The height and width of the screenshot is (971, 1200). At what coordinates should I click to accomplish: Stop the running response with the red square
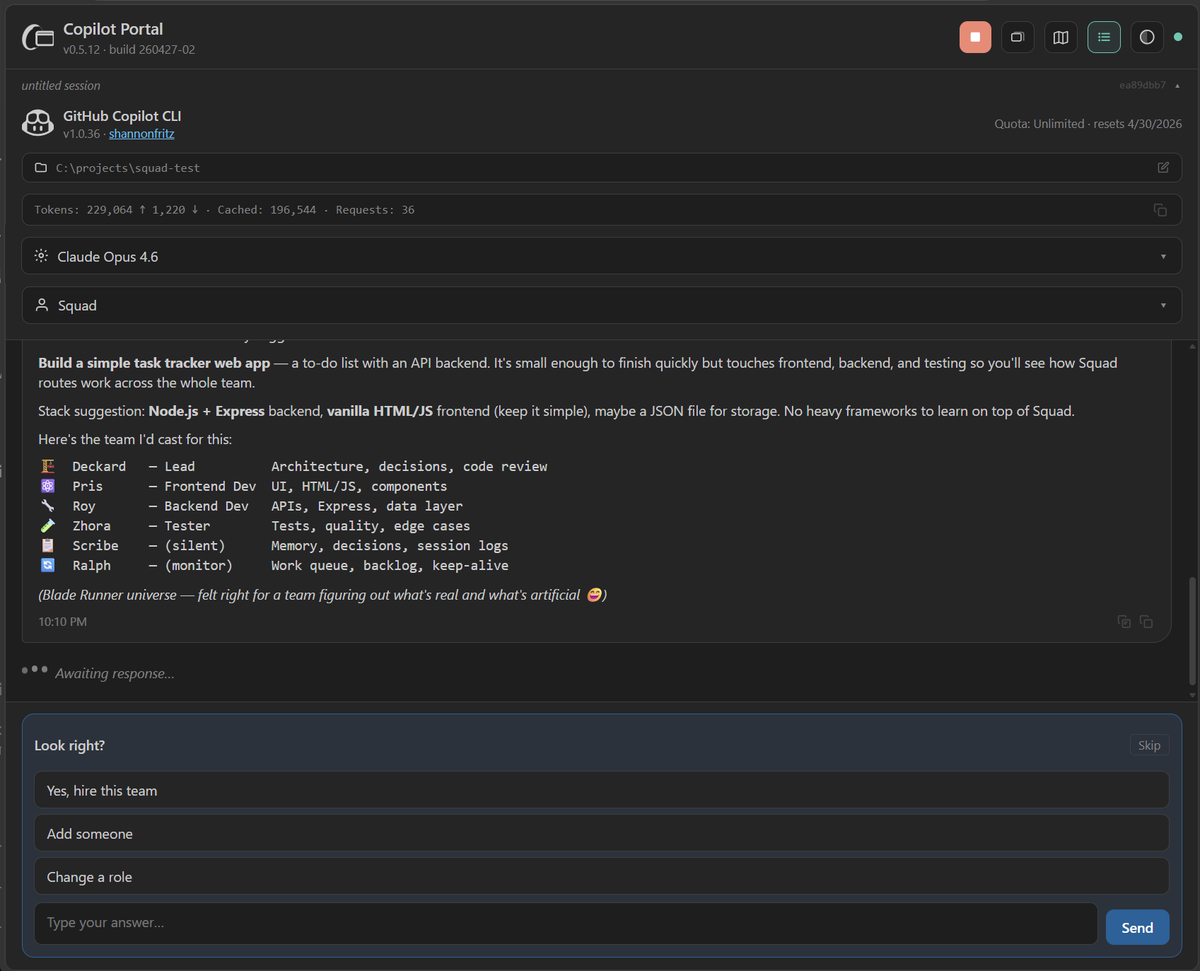(975, 37)
